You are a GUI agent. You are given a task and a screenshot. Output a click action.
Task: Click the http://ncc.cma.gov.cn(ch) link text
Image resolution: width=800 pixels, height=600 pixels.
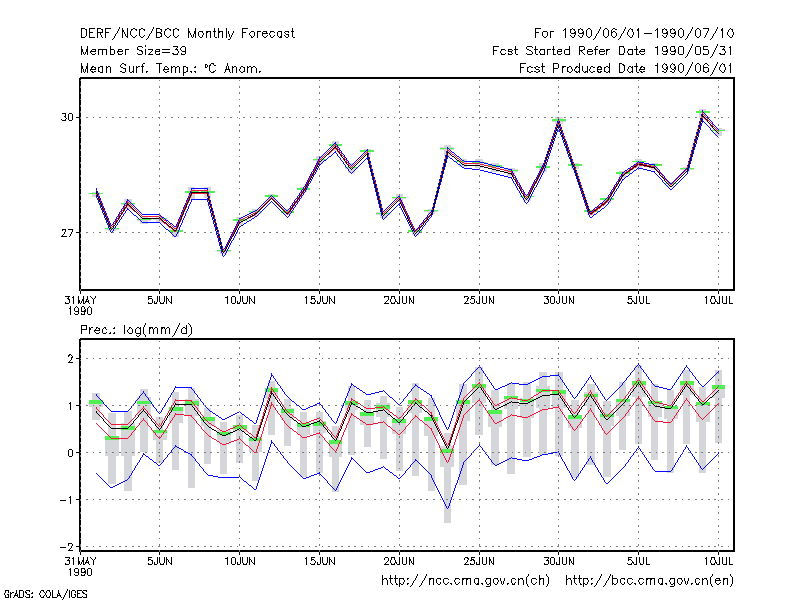[465, 581]
